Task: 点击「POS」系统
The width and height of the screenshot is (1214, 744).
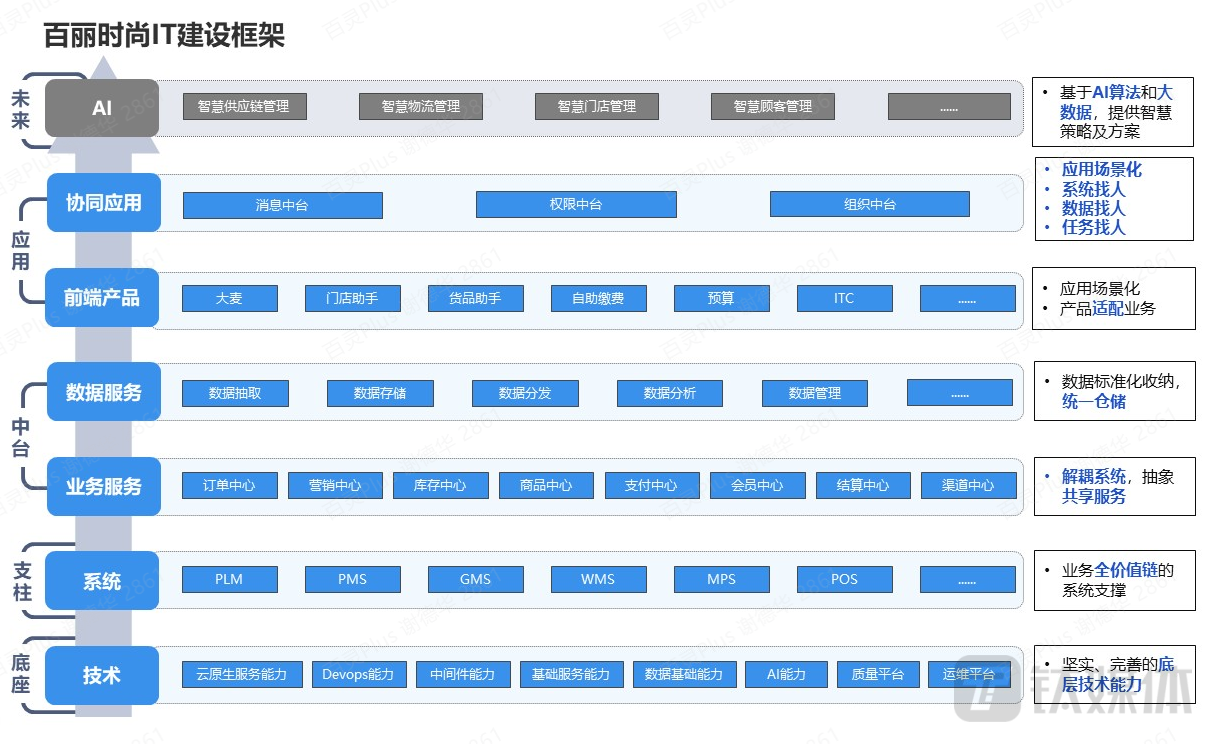Action: [844, 578]
